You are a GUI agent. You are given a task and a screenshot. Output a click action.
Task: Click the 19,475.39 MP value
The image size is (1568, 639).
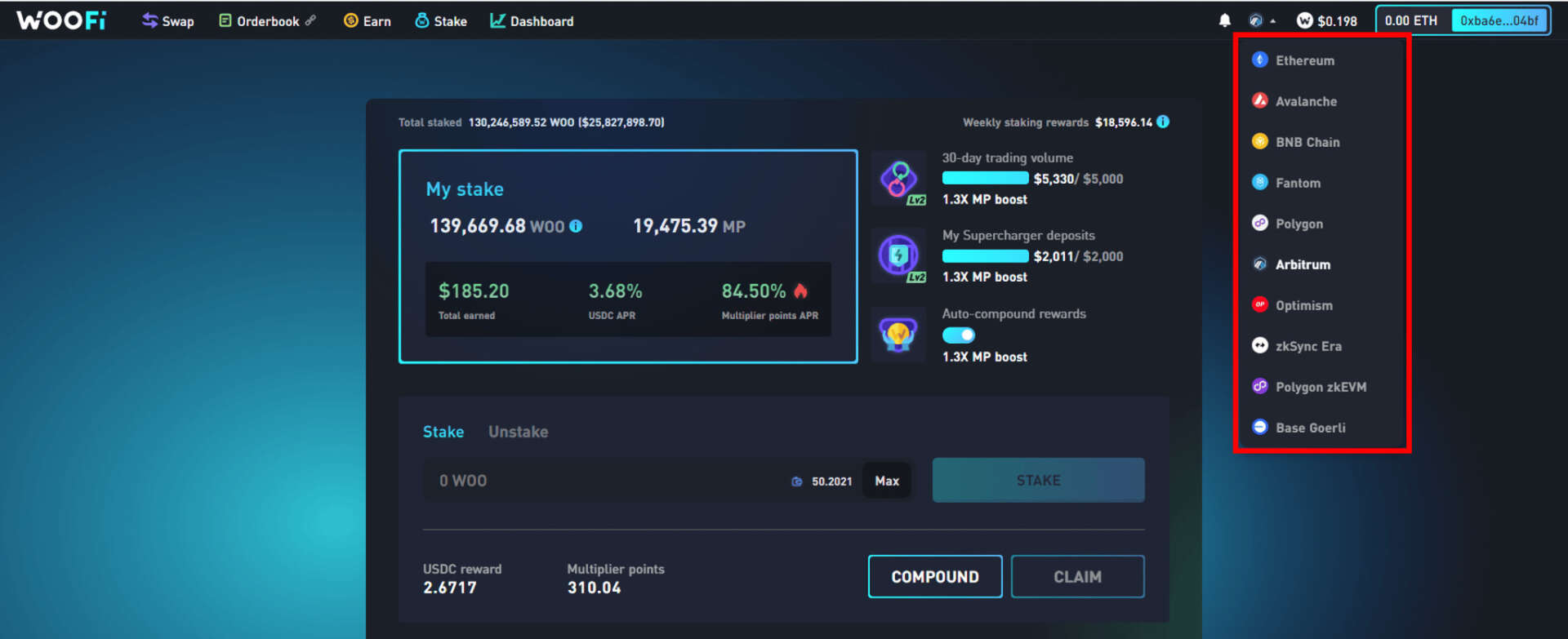689,226
